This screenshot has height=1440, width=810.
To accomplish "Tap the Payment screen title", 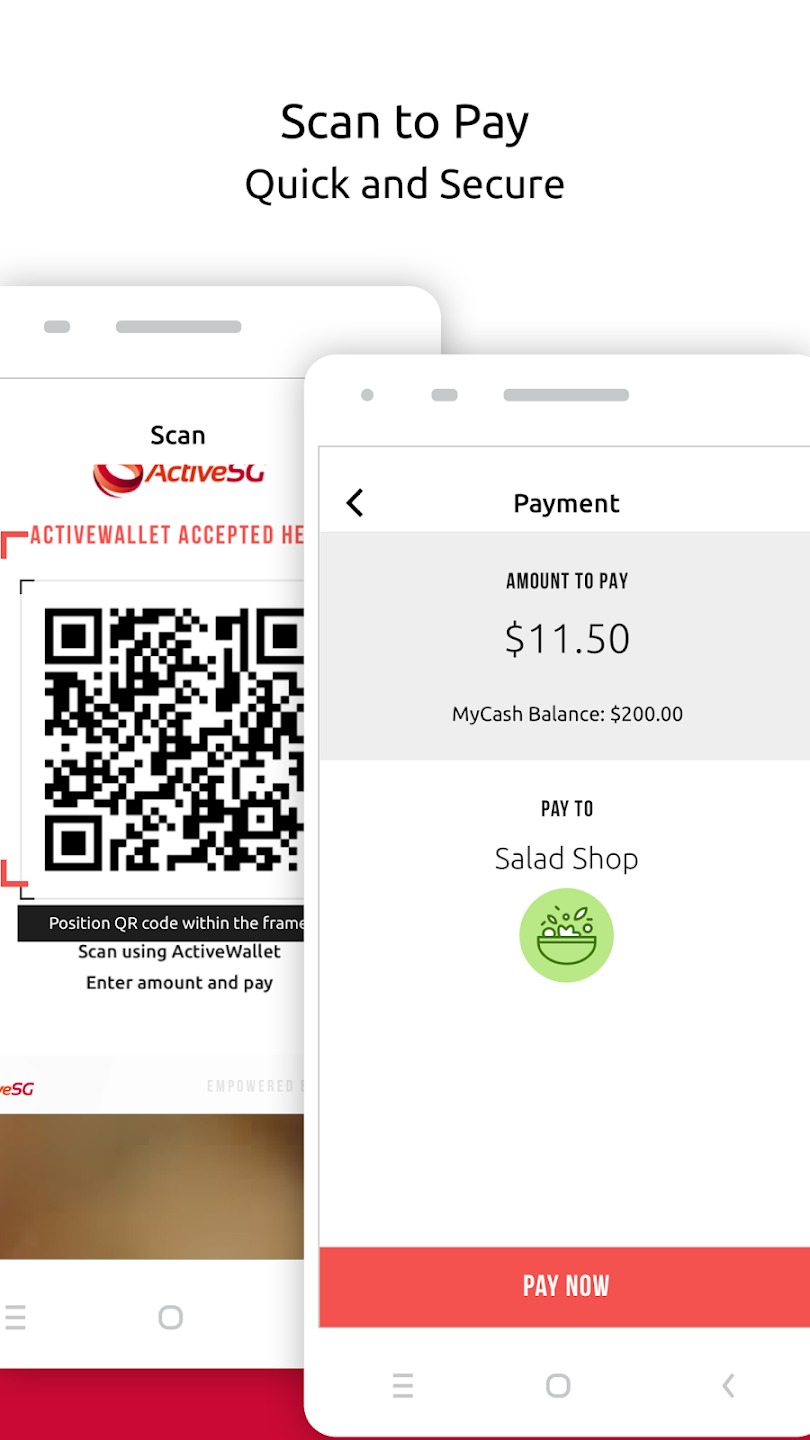I will tap(566, 503).
